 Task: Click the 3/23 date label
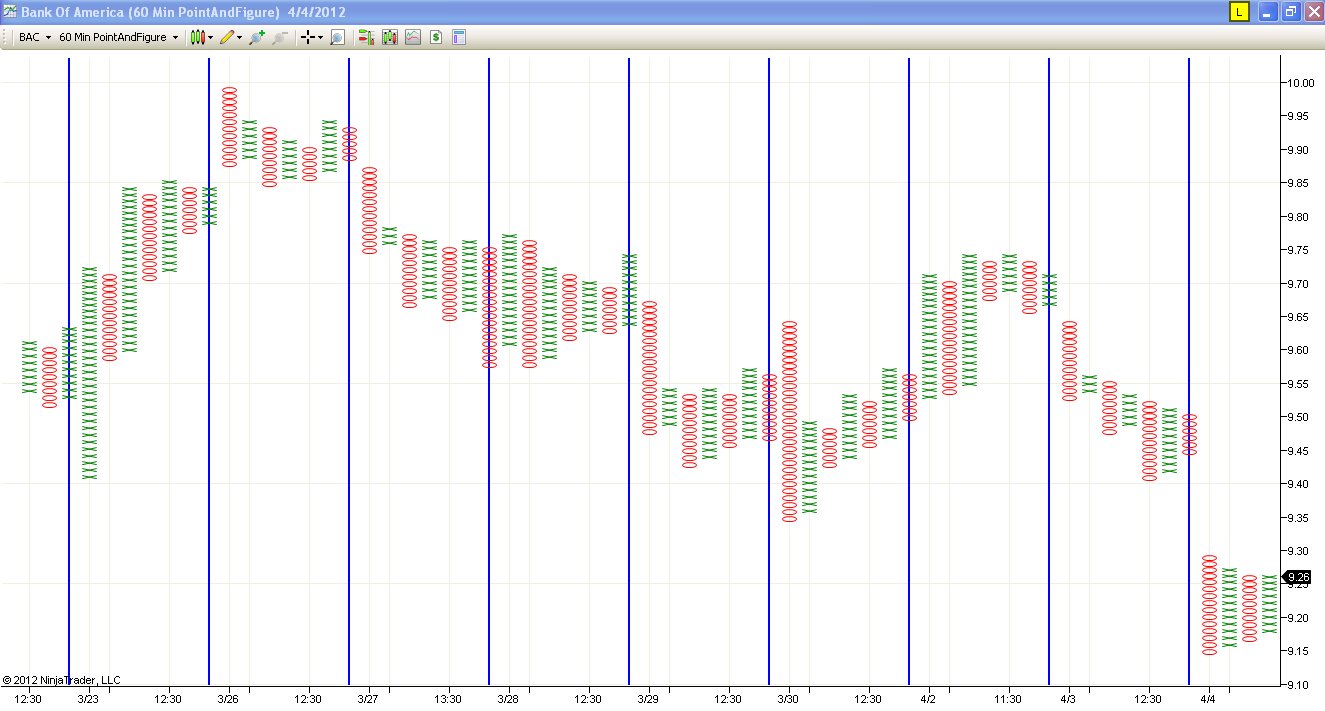coord(88,699)
